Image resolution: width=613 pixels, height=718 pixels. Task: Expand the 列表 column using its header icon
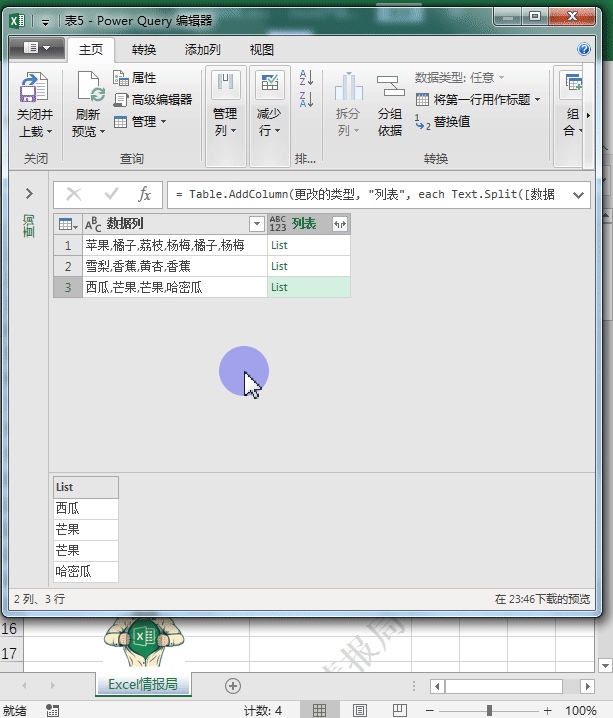(x=340, y=224)
